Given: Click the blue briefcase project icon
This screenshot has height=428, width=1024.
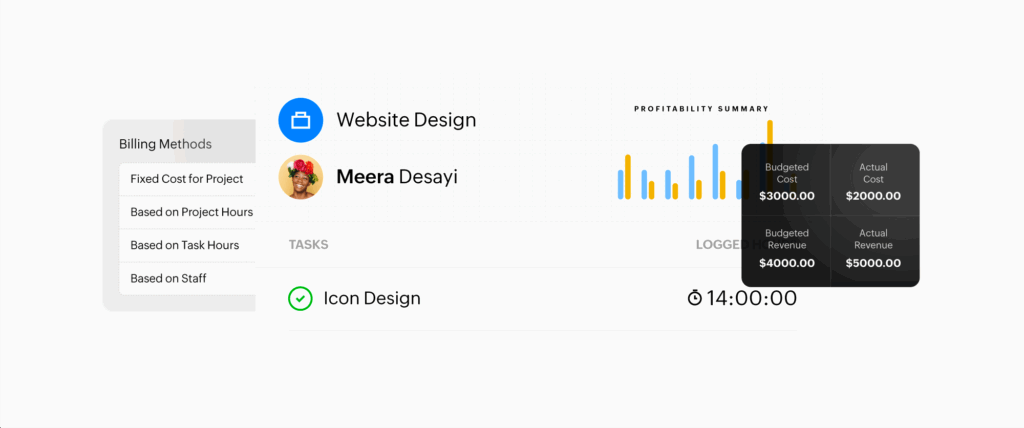Looking at the screenshot, I should pyautogui.click(x=299, y=120).
